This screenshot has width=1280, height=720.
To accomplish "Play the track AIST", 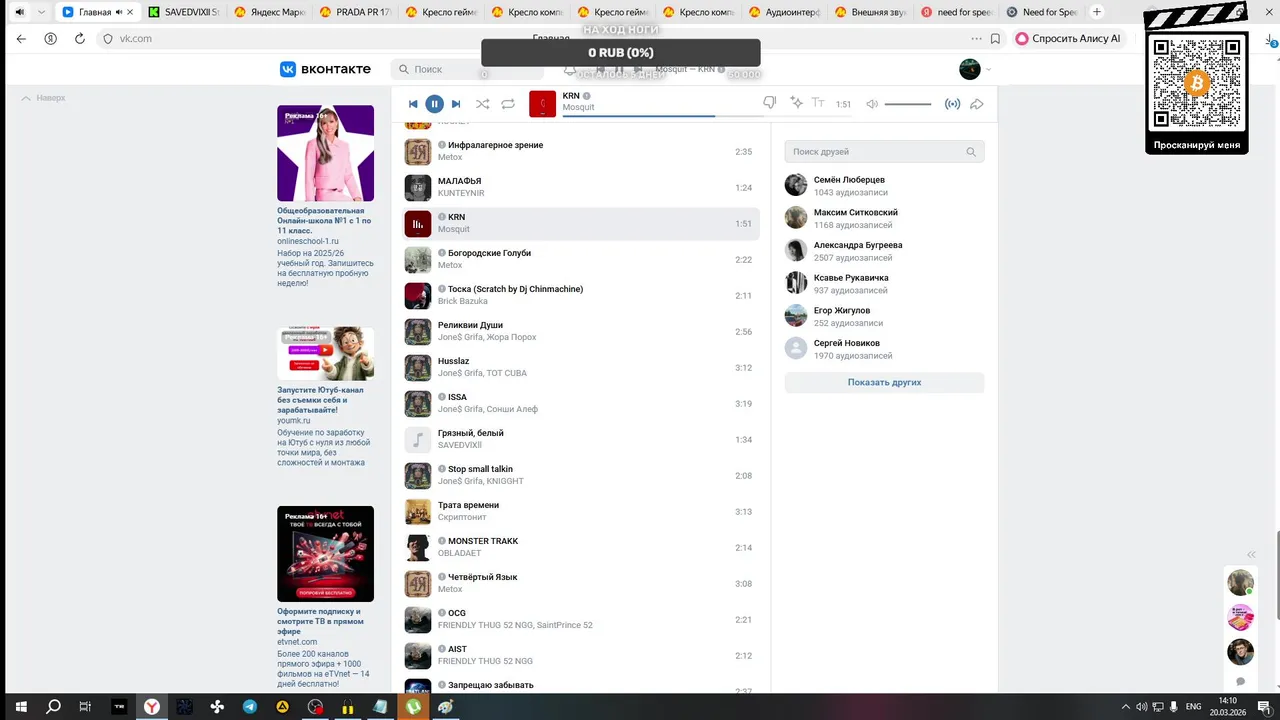I will tap(581, 656).
